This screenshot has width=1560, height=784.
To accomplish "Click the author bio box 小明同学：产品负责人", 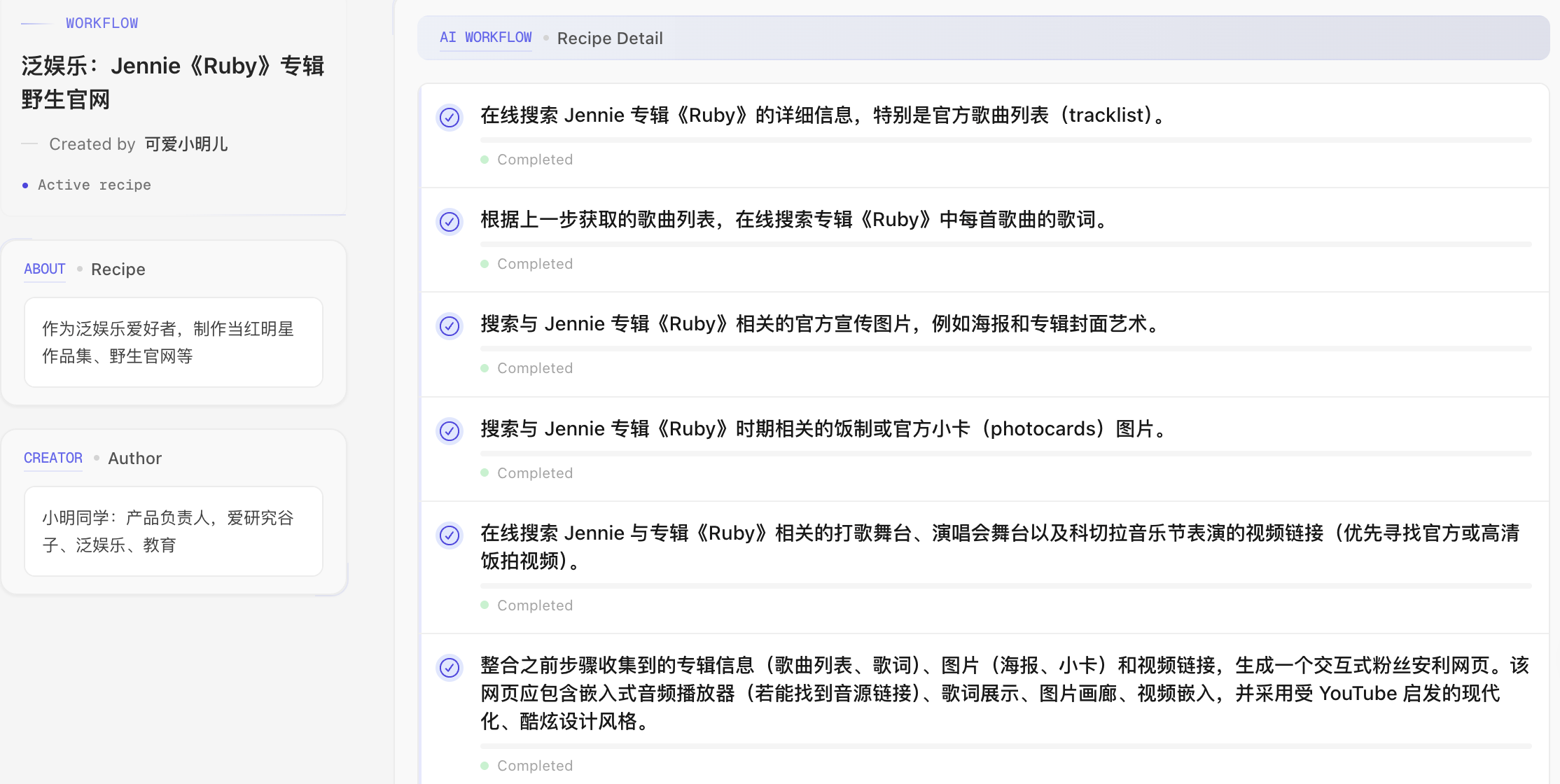I will (x=174, y=531).
